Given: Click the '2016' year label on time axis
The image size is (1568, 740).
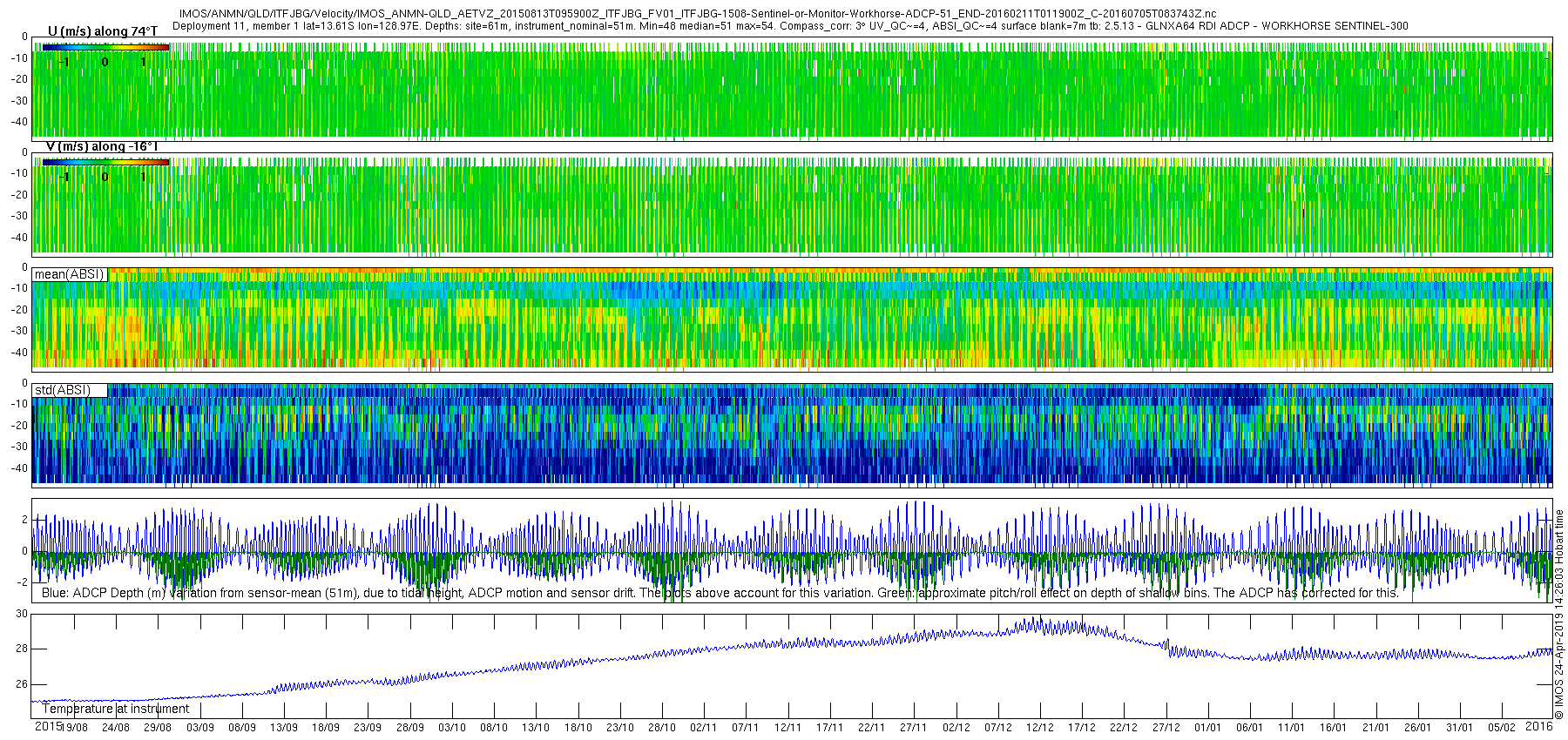Looking at the screenshot, I should click(x=1539, y=726).
